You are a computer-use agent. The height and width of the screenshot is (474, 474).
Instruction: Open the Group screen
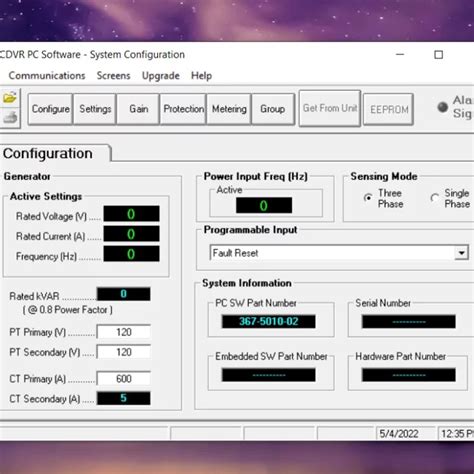point(273,109)
